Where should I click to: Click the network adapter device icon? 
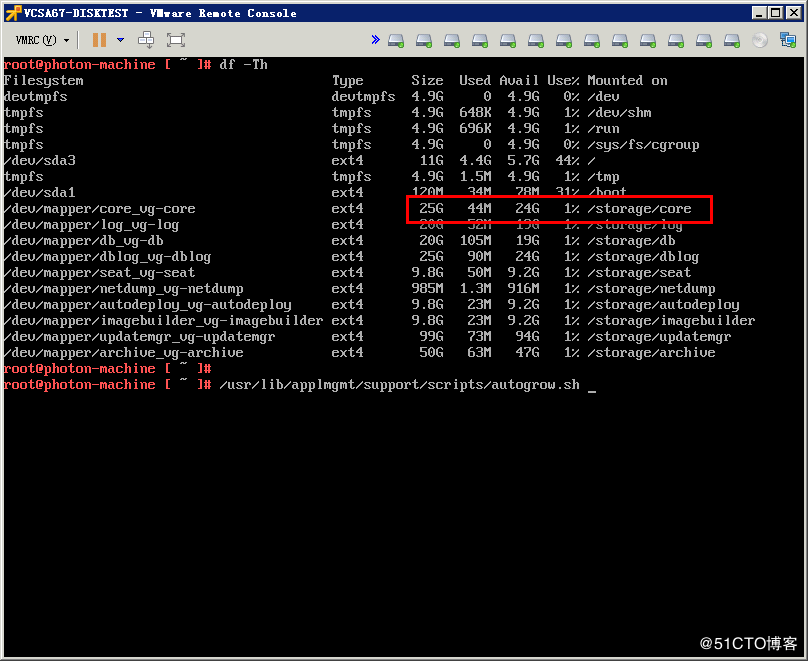click(787, 40)
